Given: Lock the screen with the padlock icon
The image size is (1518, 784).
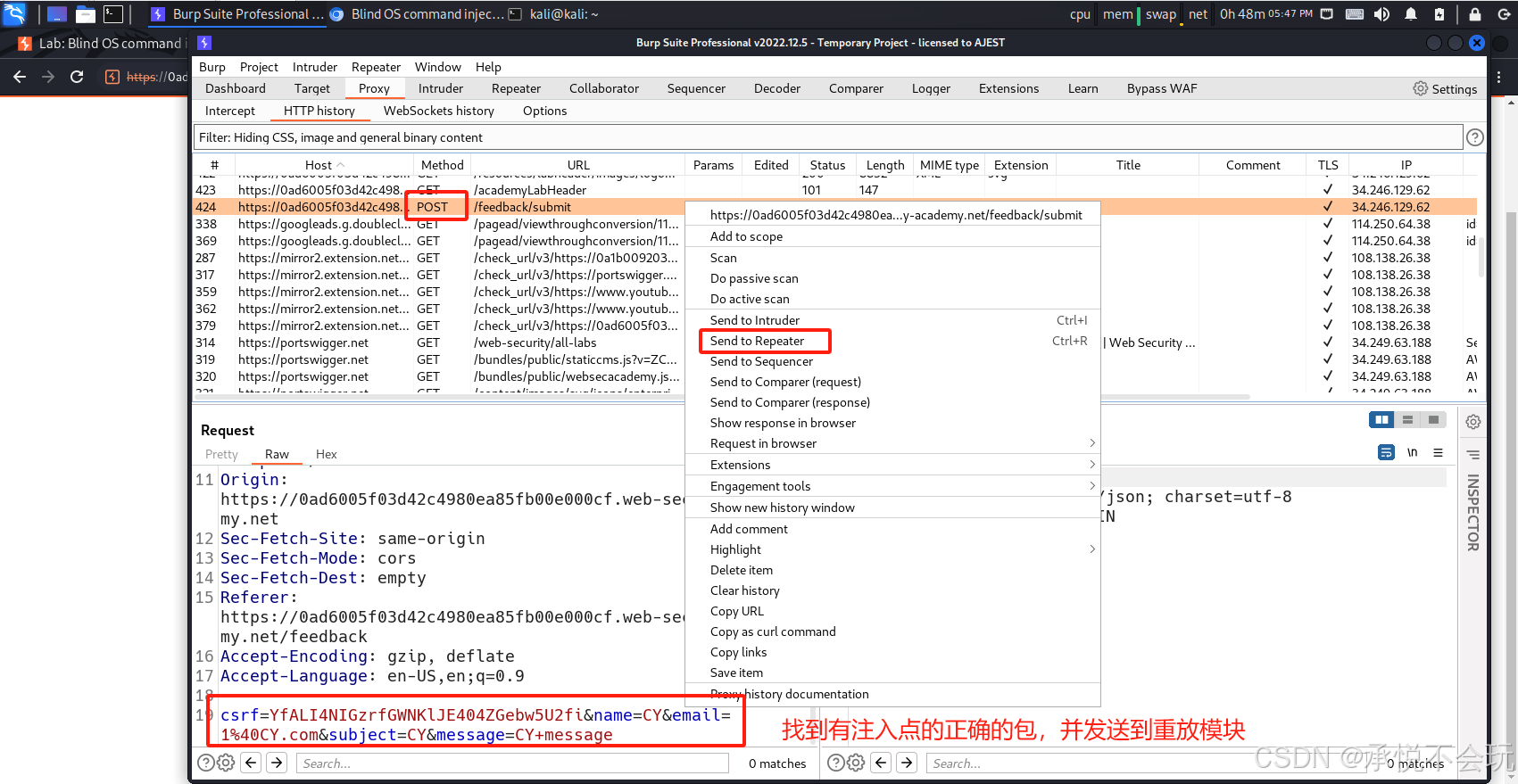Looking at the screenshot, I should 1475,14.
